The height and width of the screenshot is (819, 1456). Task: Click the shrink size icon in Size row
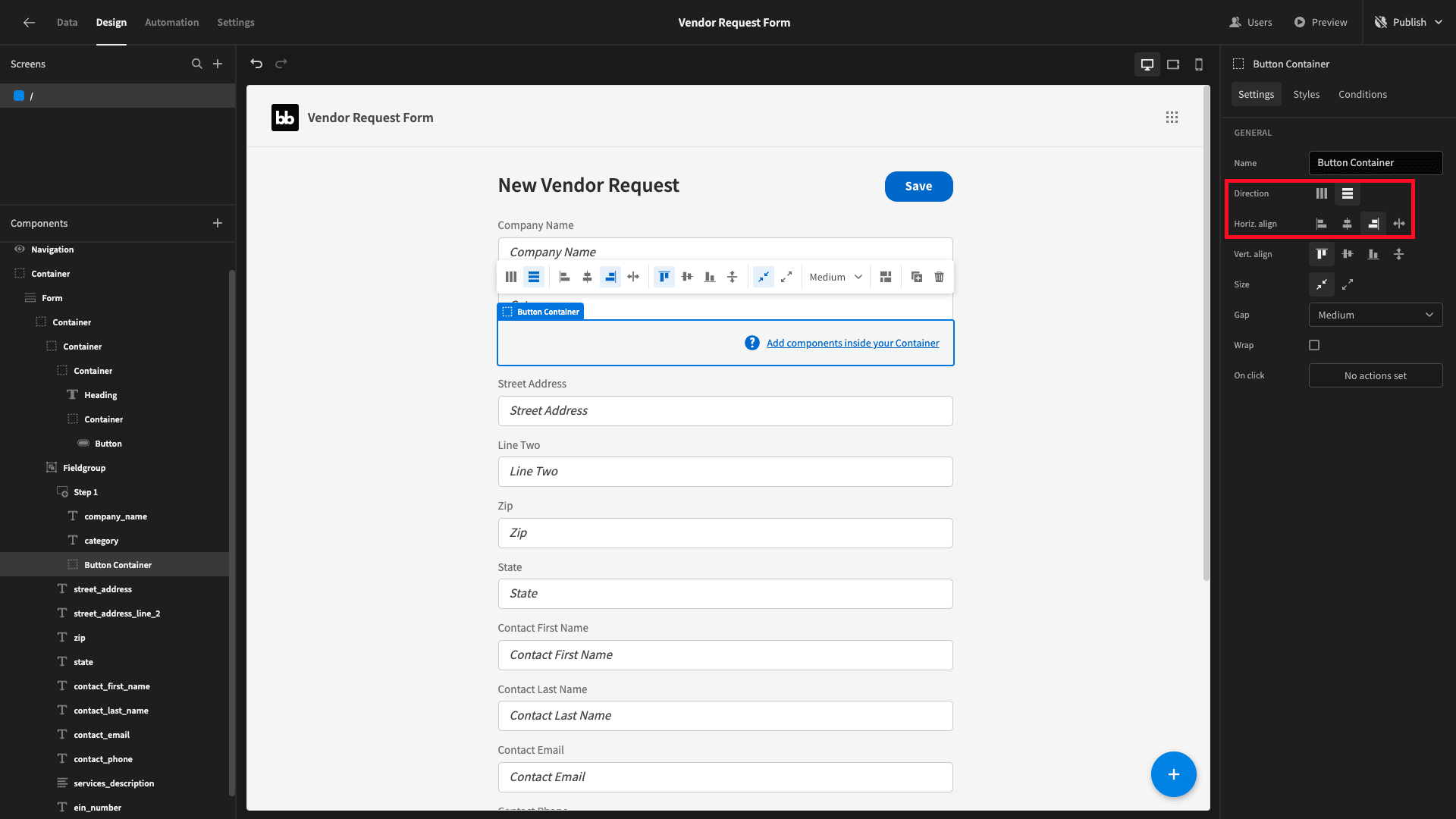[x=1322, y=284]
